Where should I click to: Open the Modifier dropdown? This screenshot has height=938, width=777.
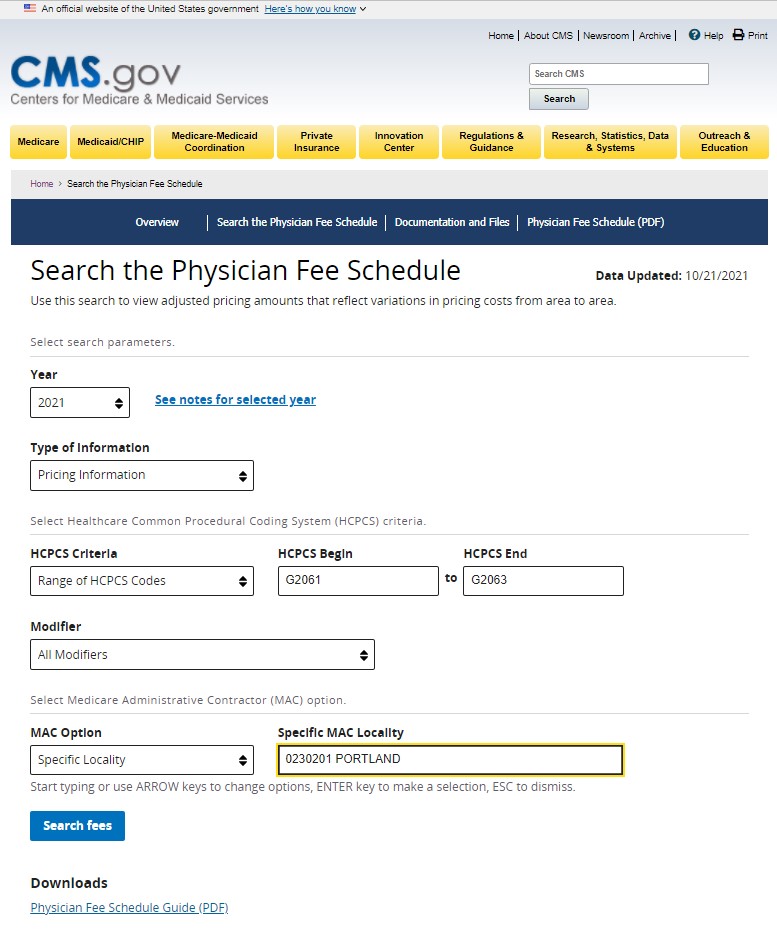point(202,654)
